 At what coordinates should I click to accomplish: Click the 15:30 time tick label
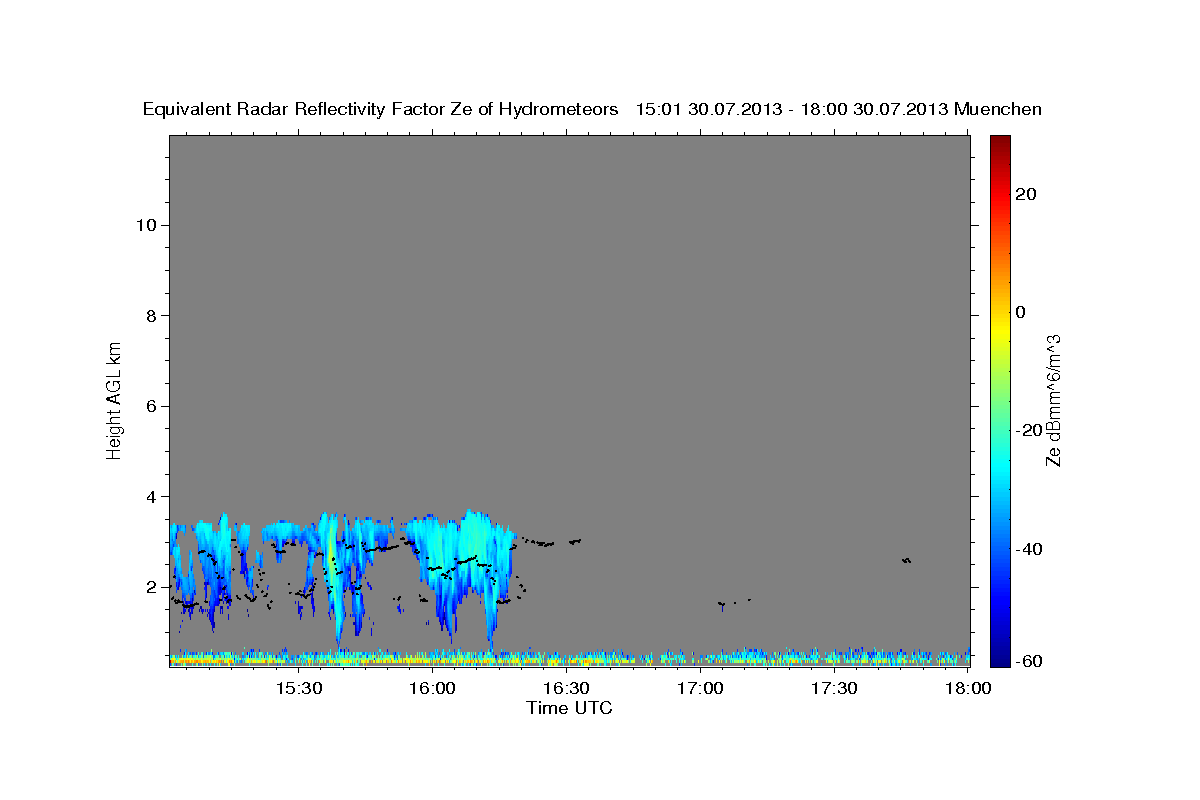pyautogui.click(x=298, y=688)
